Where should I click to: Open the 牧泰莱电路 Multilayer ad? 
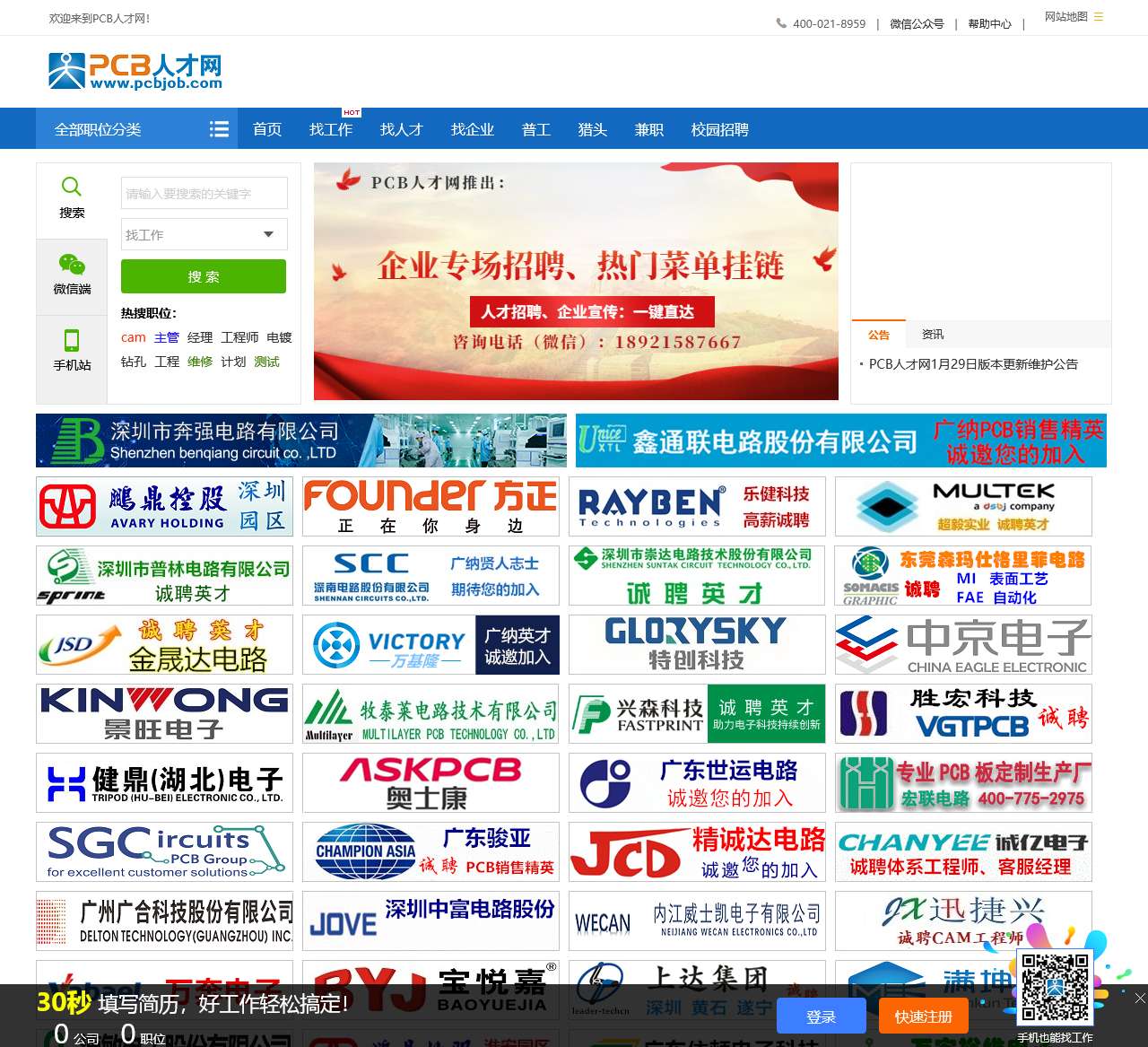pyautogui.click(x=430, y=714)
